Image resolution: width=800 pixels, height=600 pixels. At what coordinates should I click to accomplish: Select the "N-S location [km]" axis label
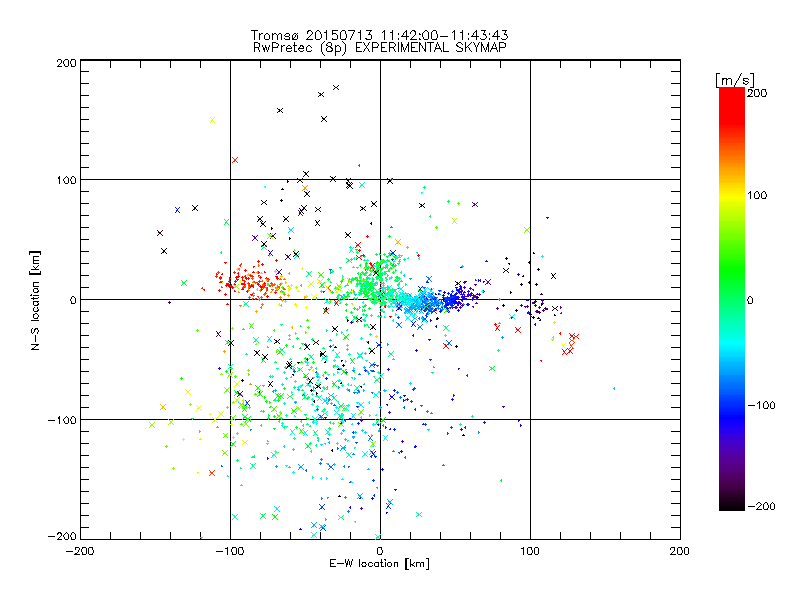[35, 300]
